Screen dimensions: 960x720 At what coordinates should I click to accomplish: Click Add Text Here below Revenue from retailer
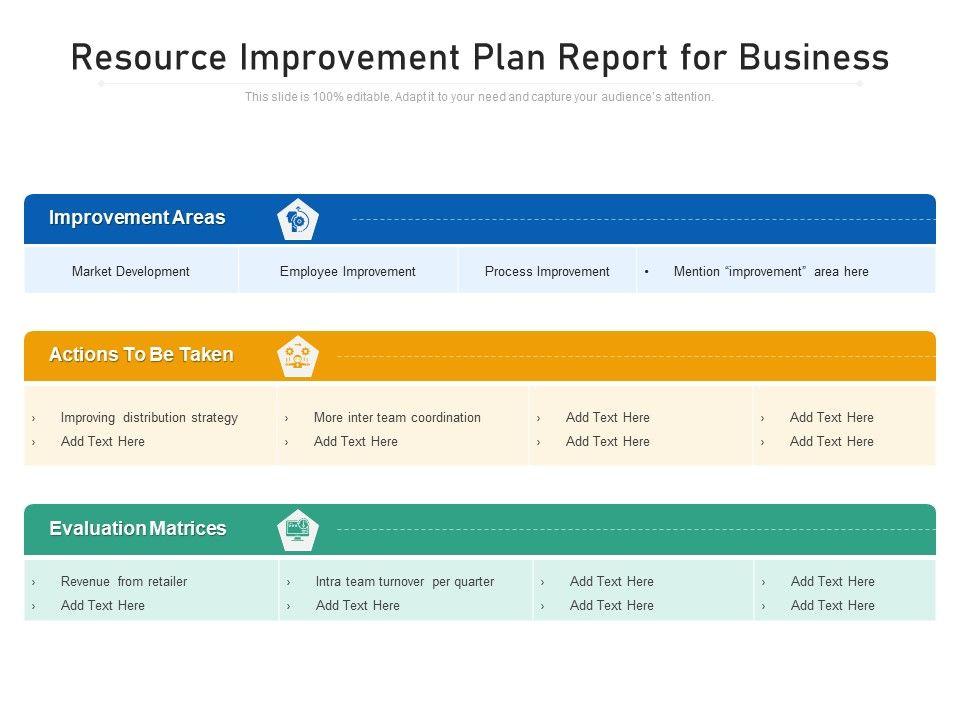(103, 605)
